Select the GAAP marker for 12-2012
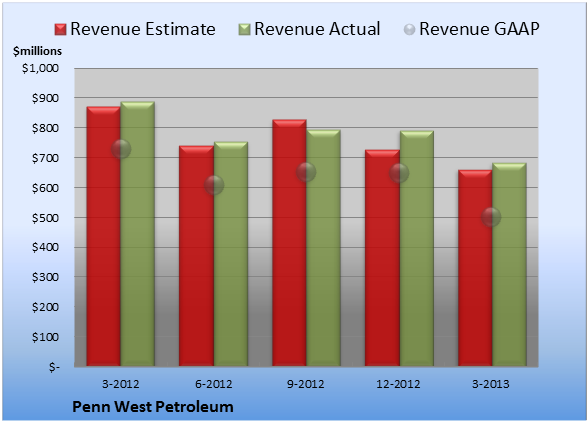Image resolution: width=588 pixels, height=422 pixels. 399,173
